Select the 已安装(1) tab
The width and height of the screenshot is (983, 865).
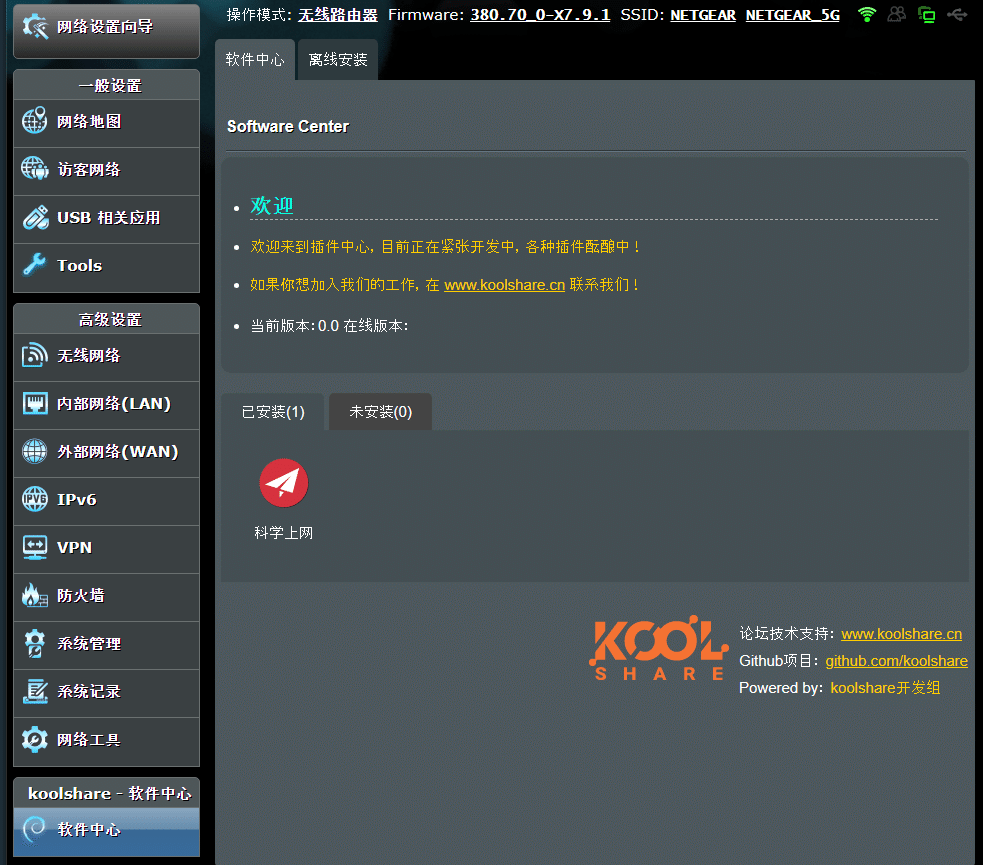tap(273, 412)
